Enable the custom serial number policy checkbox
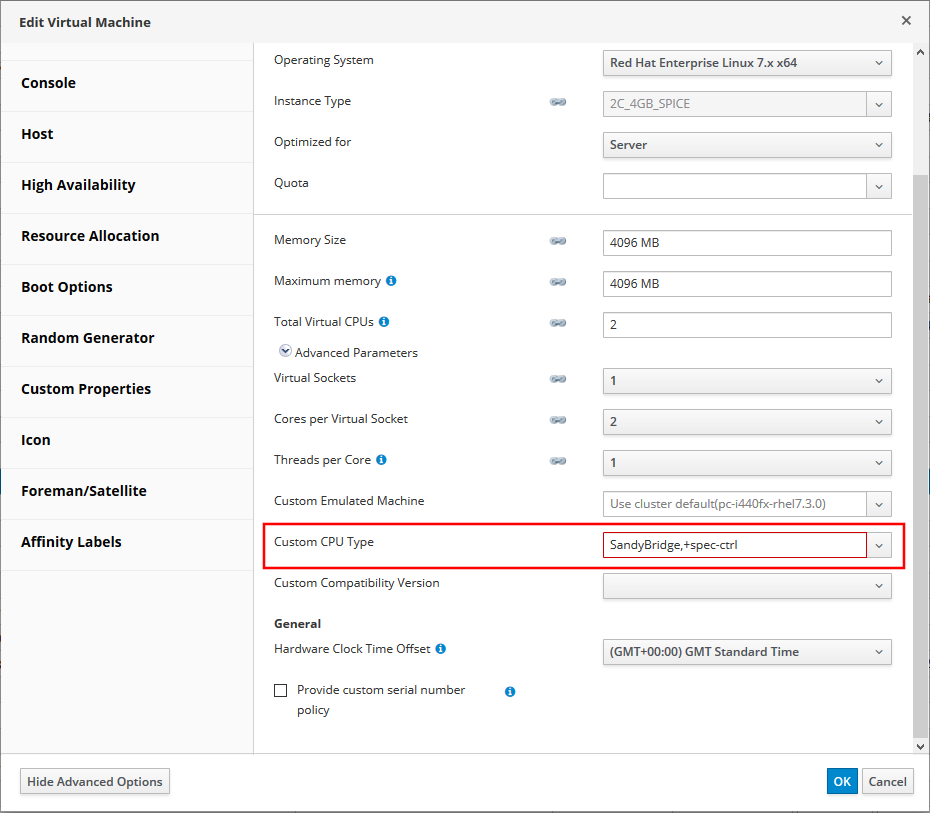930x813 pixels. (x=281, y=690)
